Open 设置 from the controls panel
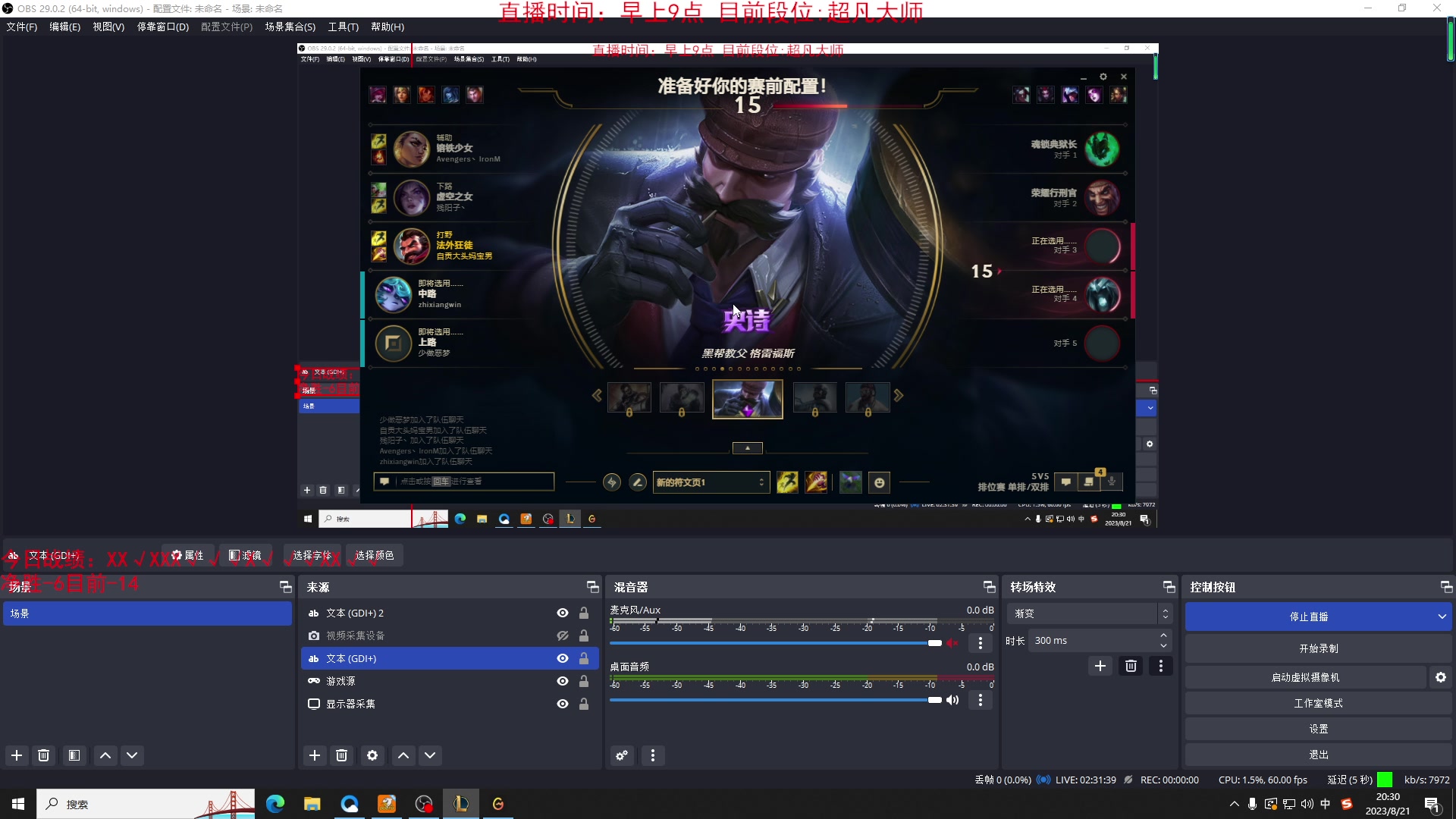The width and height of the screenshot is (1456, 819). point(1319,729)
